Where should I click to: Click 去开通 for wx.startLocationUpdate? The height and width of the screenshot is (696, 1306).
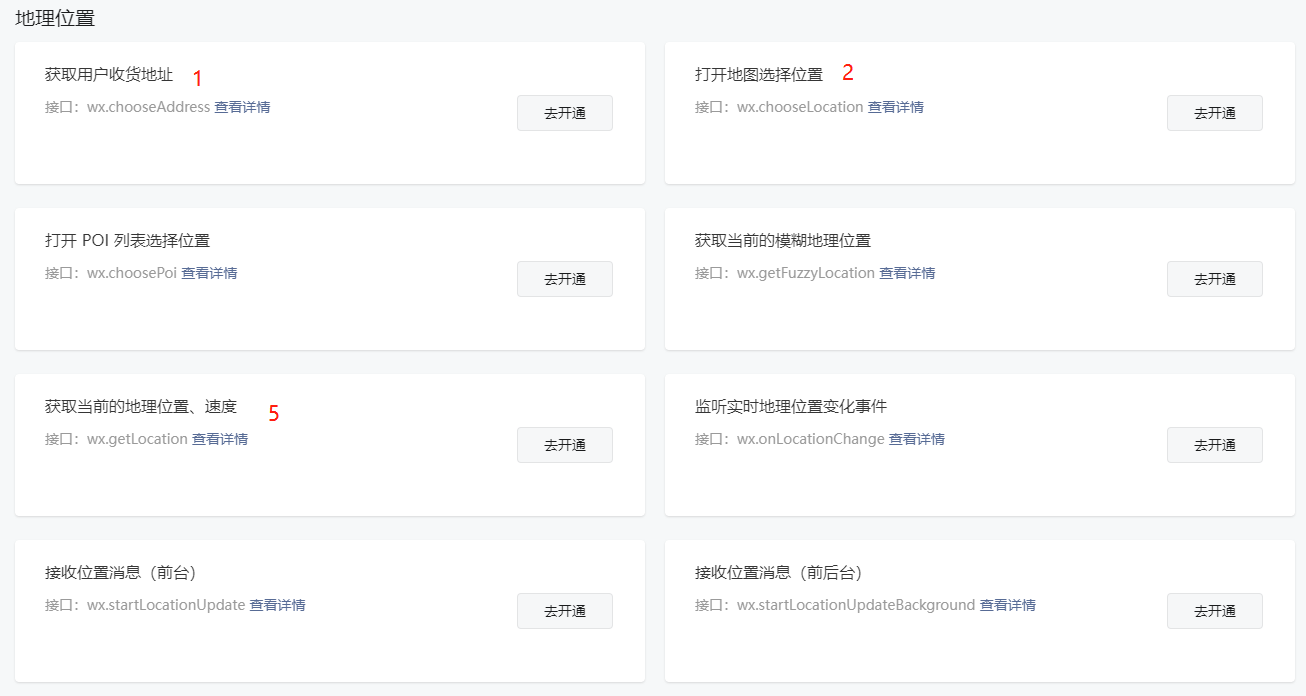tap(564, 610)
